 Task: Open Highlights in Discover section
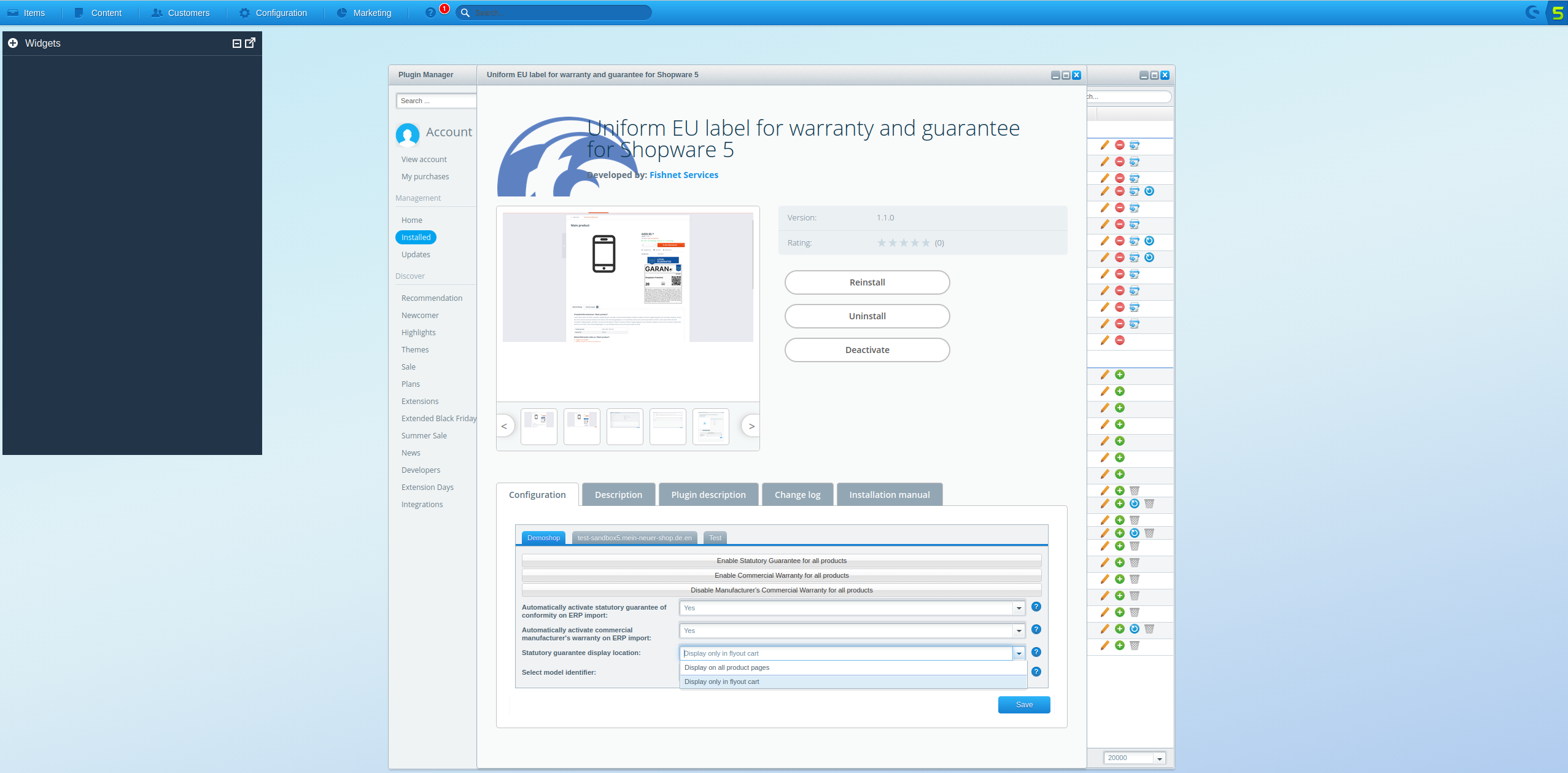[419, 333]
